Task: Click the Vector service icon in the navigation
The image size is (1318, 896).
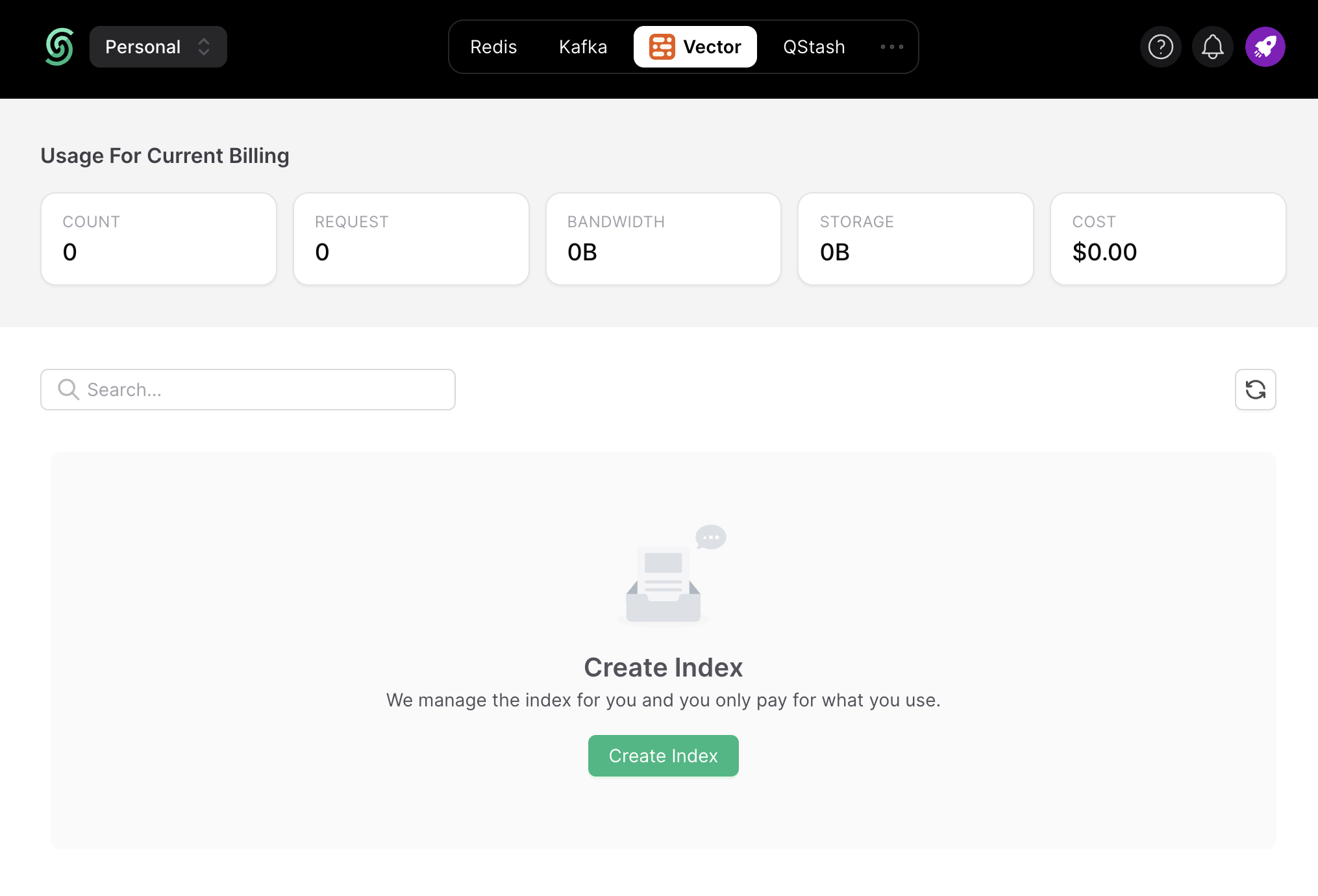Action: click(x=662, y=46)
